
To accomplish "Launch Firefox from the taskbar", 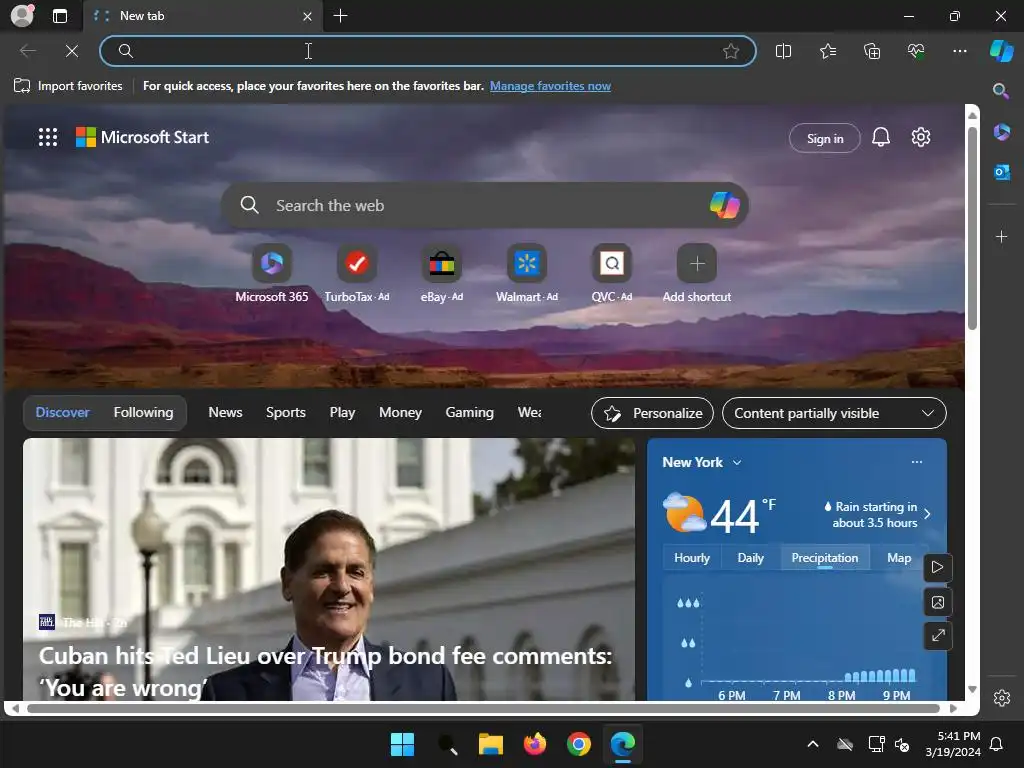I will 535,744.
